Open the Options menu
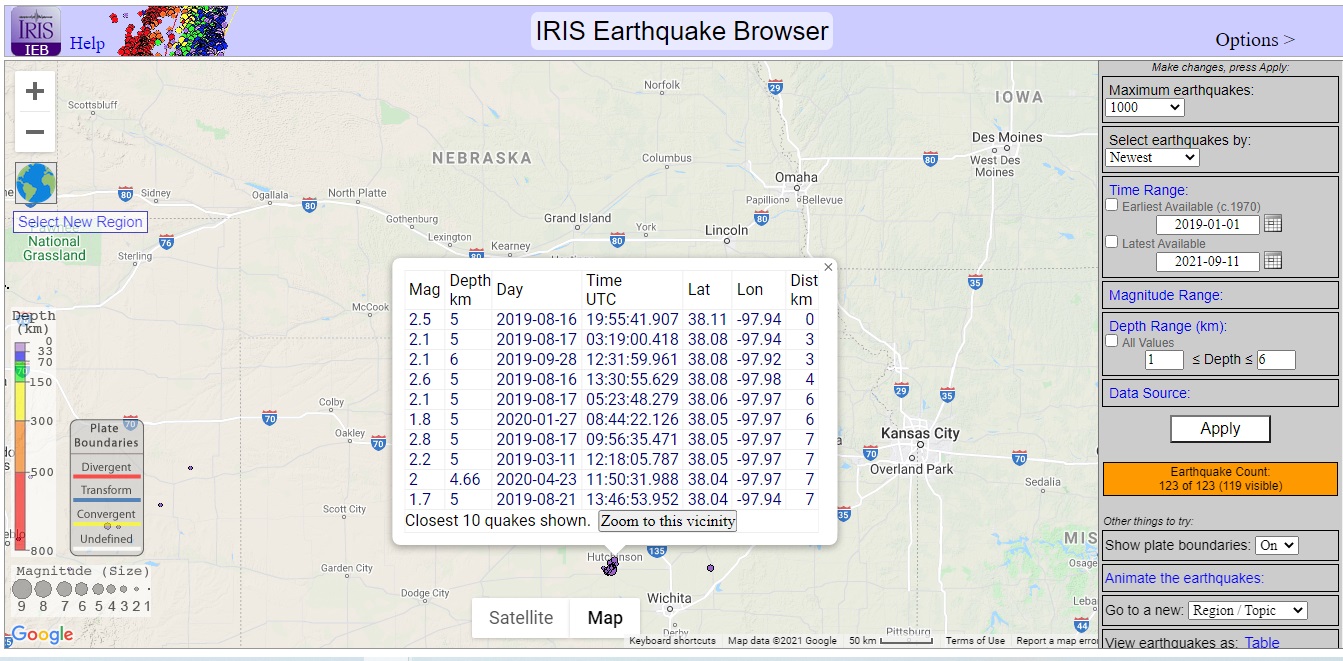Image resolution: width=1343 pixels, height=661 pixels. pos(1254,40)
